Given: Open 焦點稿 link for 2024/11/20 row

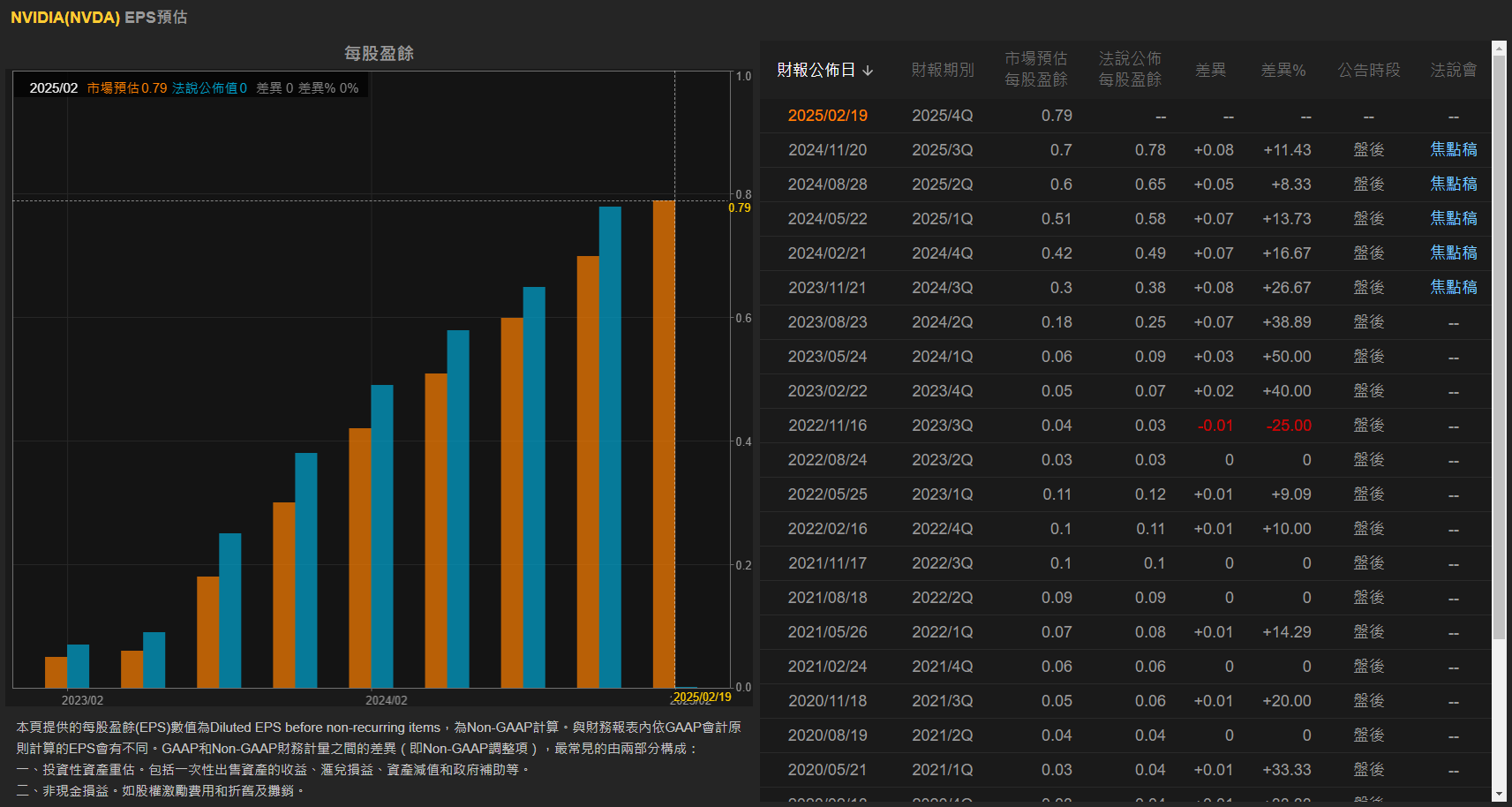Looking at the screenshot, I should tap(1454, 150).
